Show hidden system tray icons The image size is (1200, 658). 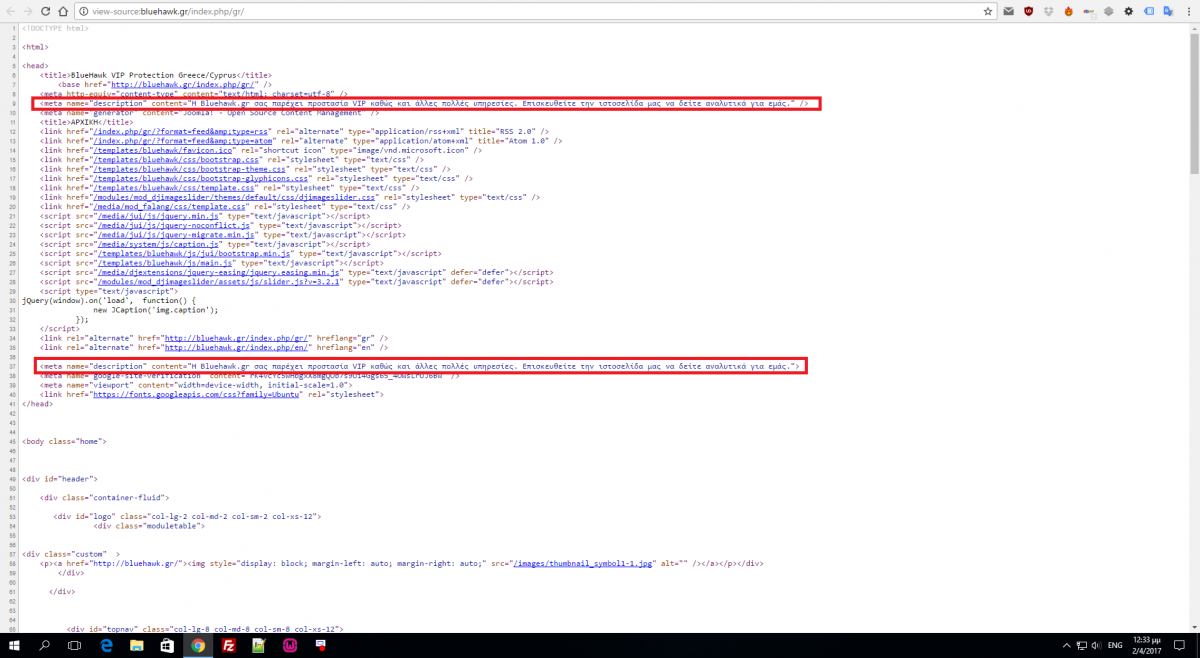1066,646
